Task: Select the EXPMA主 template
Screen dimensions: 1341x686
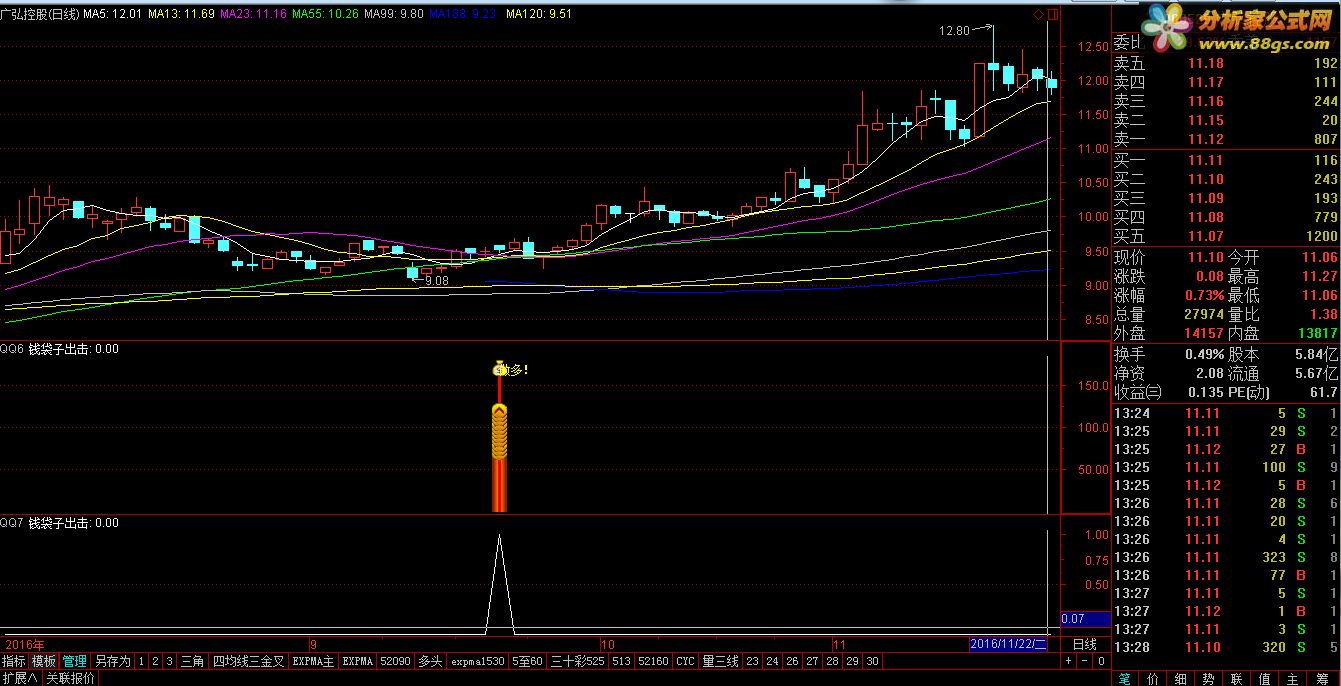Action: [313, 661]
